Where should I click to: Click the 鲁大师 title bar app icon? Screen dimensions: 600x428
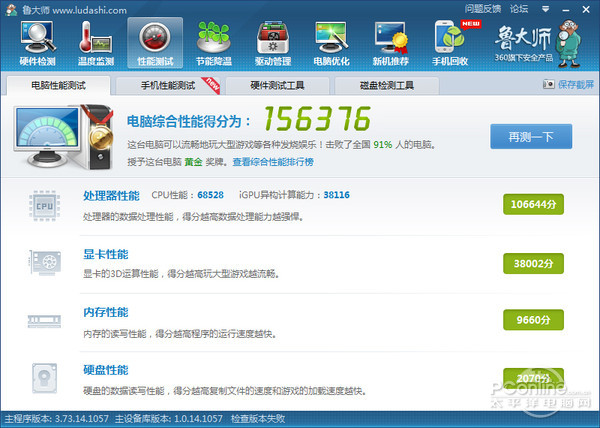(x=11, y=10)
